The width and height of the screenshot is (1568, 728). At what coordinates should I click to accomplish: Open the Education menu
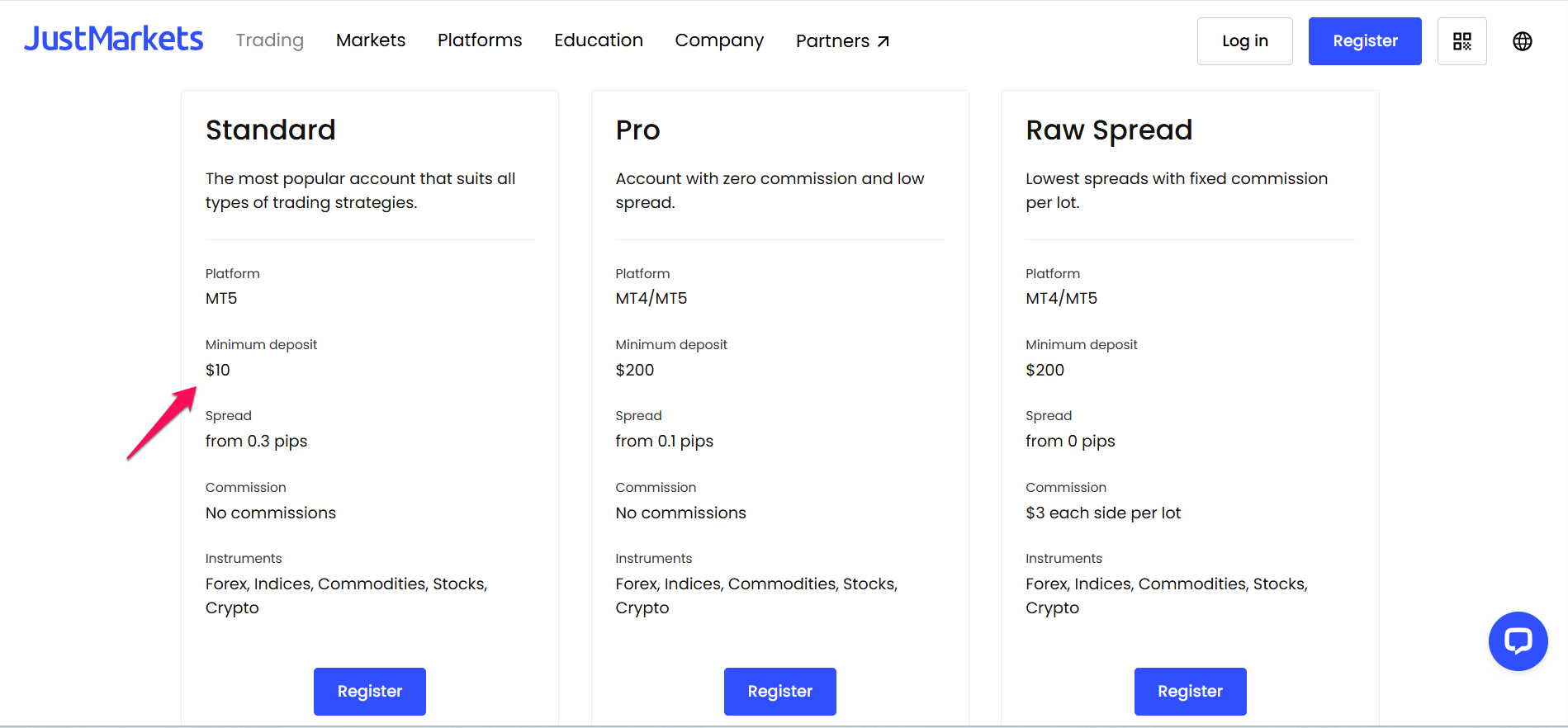(x=598, y=40)
